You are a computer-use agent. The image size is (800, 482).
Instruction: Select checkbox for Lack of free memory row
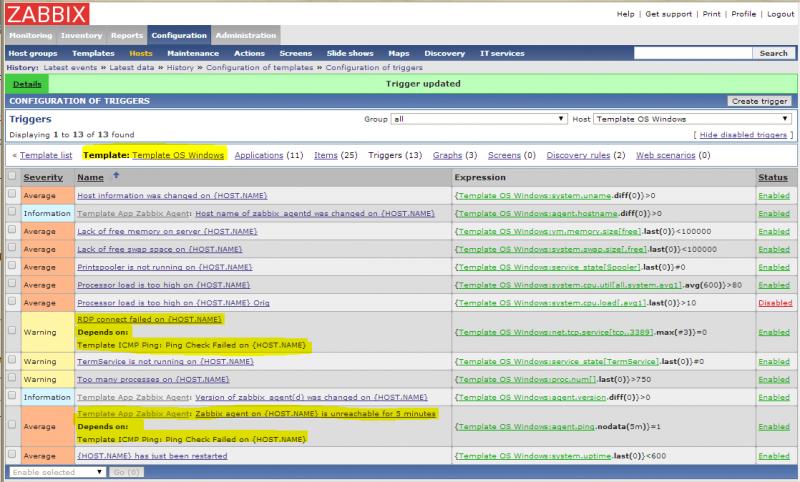12,230
